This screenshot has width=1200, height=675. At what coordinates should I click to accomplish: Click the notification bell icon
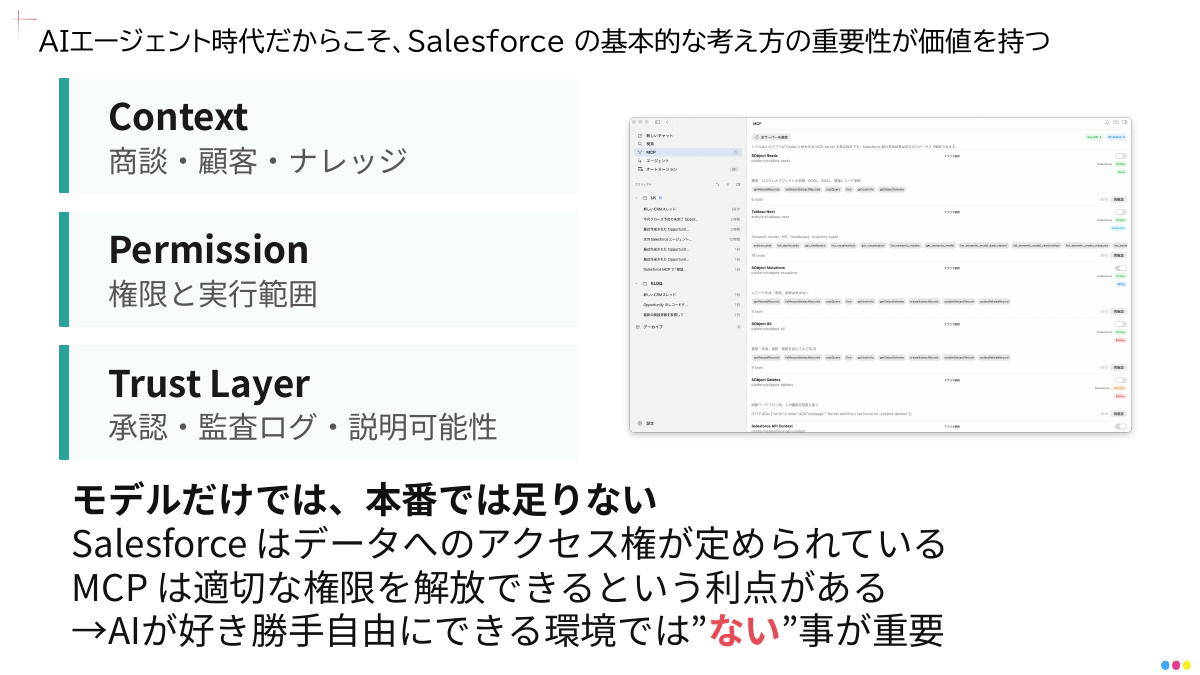(x=1107, y=122)
